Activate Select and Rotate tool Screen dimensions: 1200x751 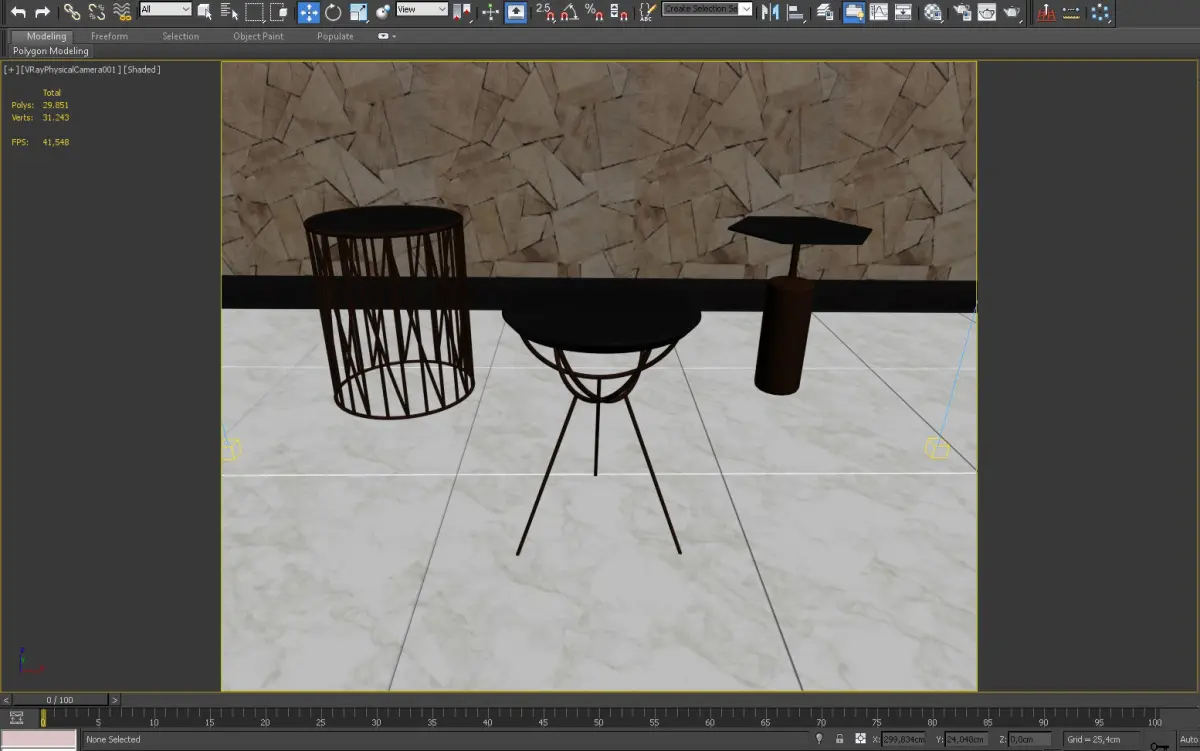tap(333, 12)
